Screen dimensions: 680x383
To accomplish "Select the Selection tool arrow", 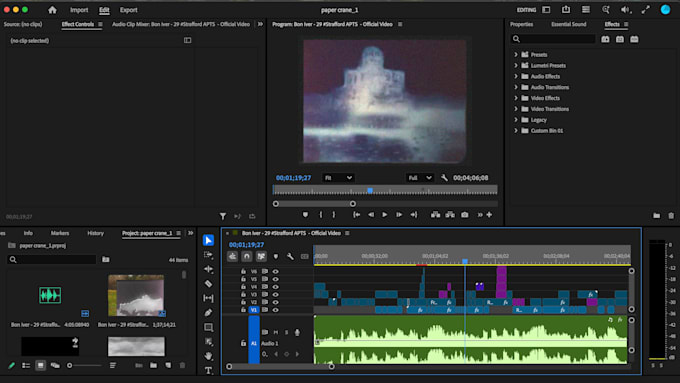I will [x=209, y=240].
